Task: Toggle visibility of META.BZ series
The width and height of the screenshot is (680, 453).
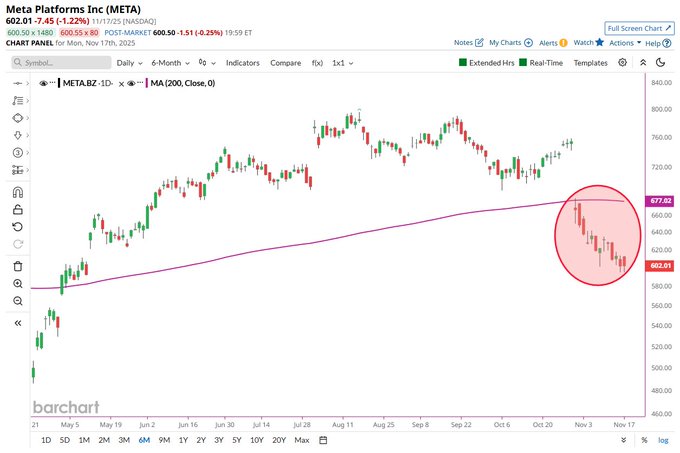Action: [x=43, y=83]
